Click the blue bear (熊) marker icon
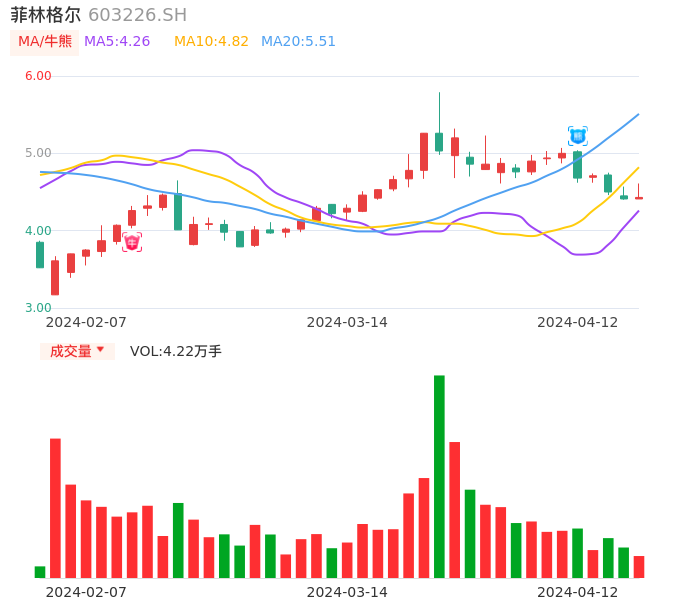Image resolution: width=686 pixels, height=606 pixels. (x=578, y=136)
